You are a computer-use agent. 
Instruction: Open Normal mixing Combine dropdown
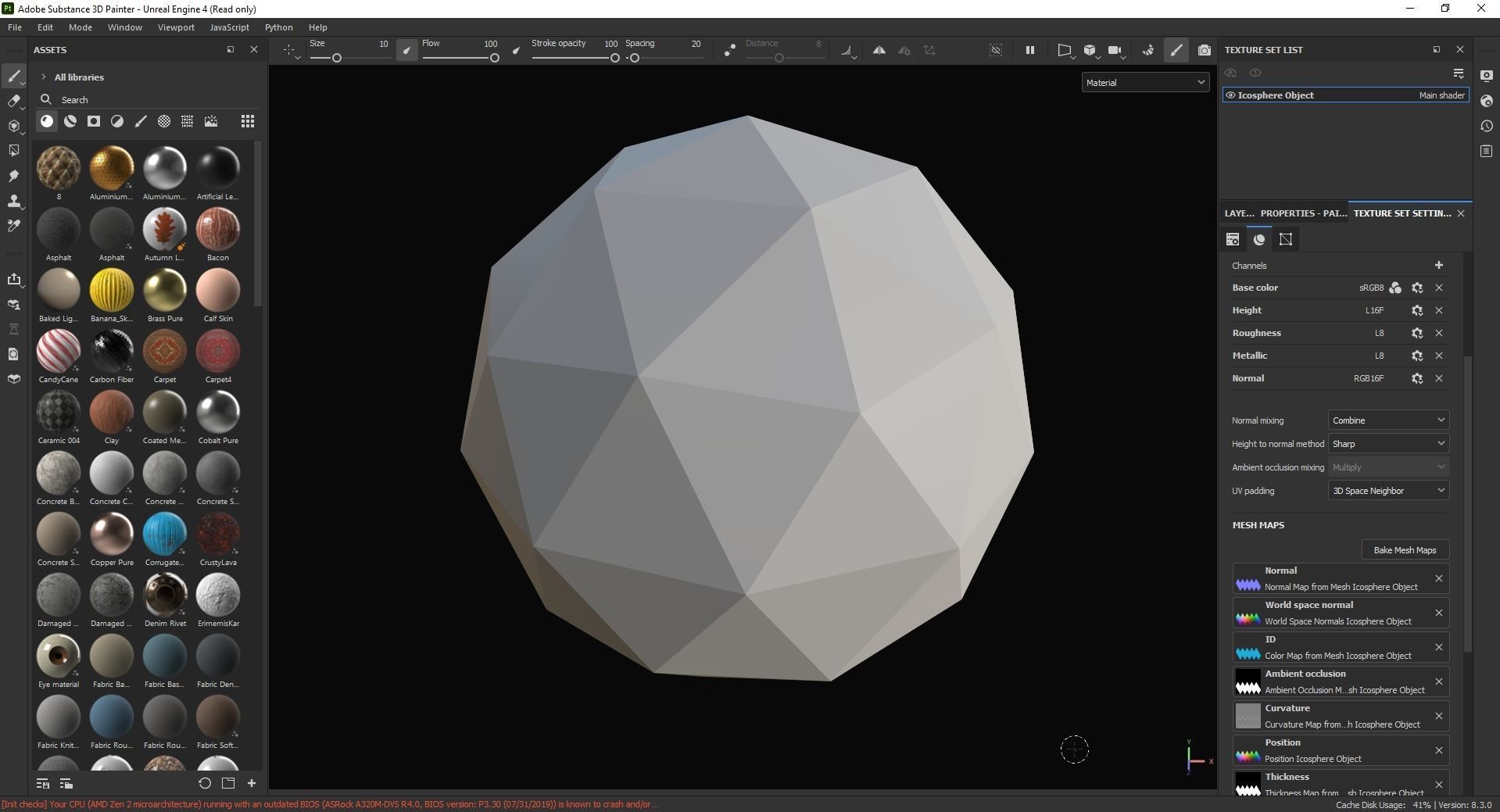[1388, 420]
